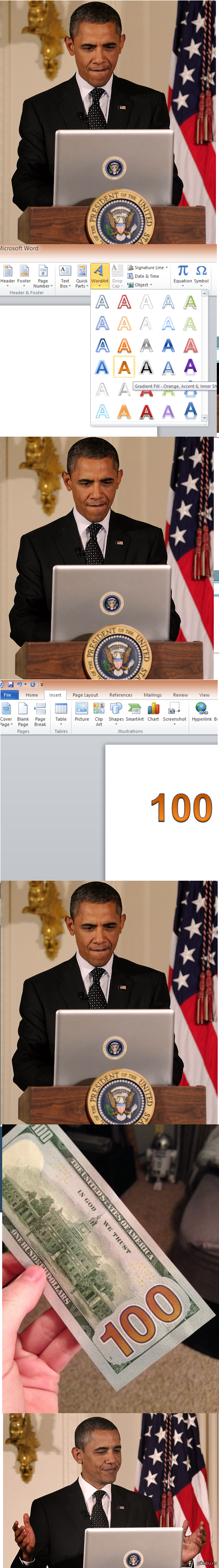This screenshot has height=1568, width=219.
Task: Insert a Page Break
Action: [40, 714]
